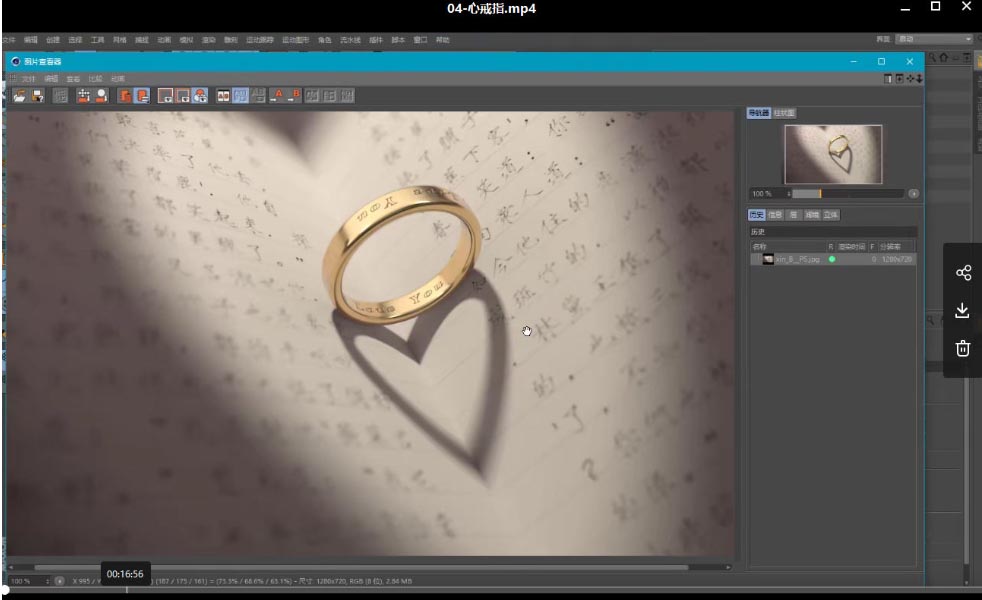This screenshot has width=982, height=600.
Task: Click the red Set A icon
Action: (x=276, y=96)
